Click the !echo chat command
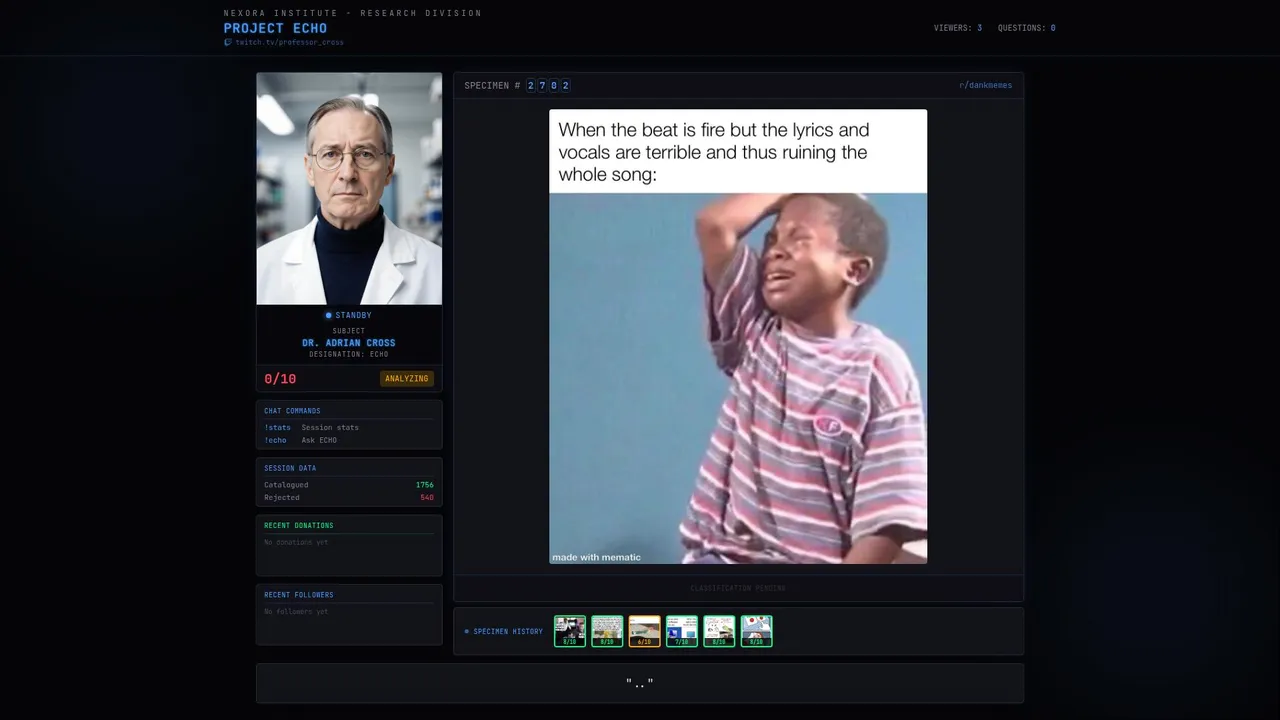The height and width of the screenshot is (720, 1280). tap(275, 441)
